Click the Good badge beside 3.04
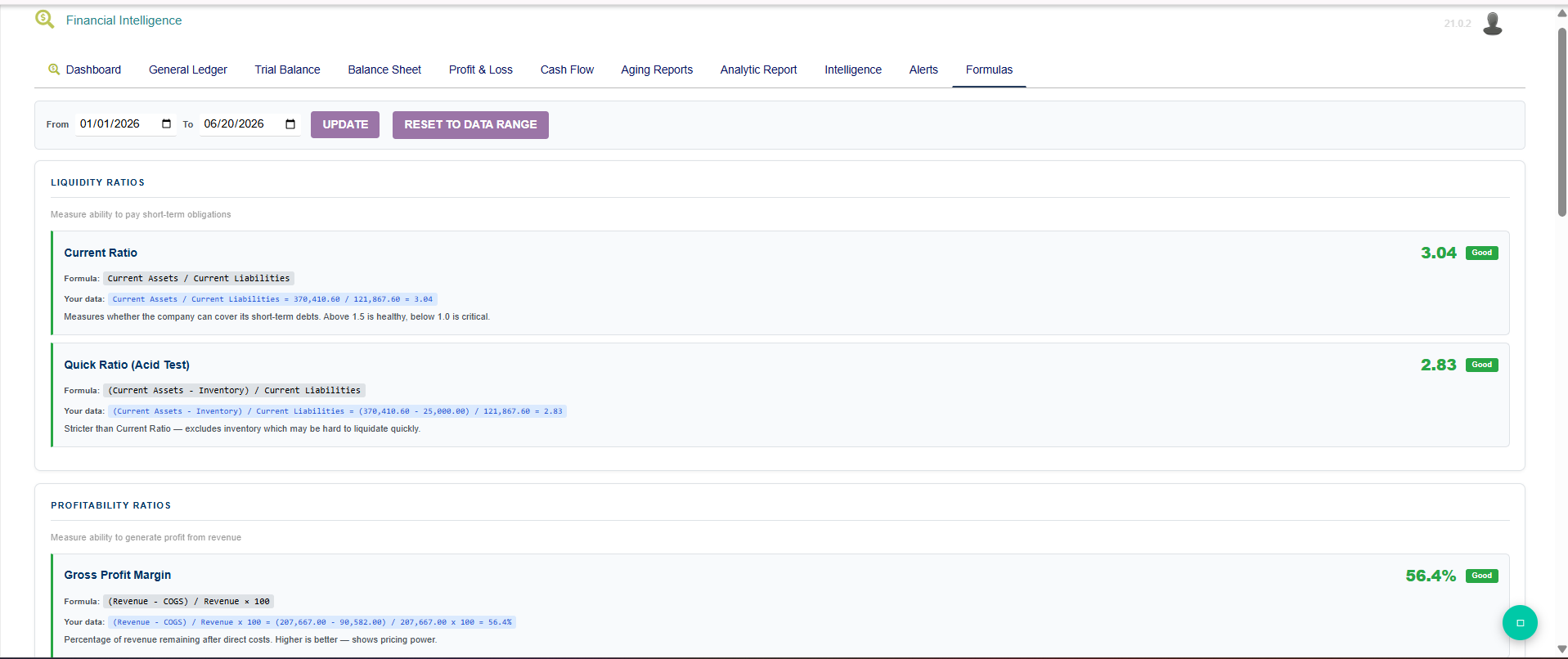 click(1482, 253)
